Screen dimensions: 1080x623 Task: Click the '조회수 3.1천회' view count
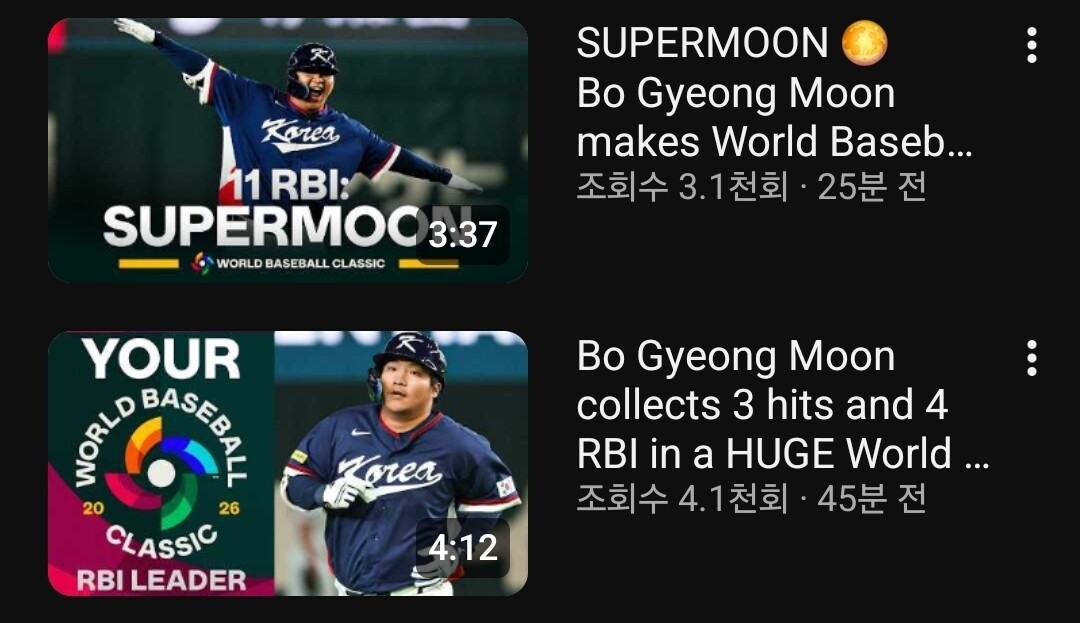682,187
